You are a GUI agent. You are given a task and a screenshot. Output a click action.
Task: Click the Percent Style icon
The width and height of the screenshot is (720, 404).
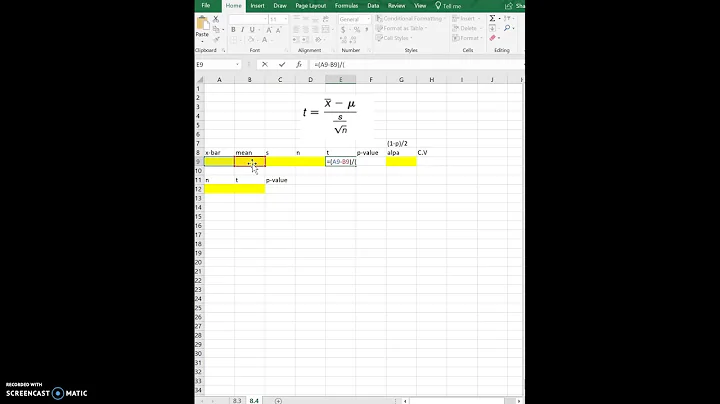point(357,29)
